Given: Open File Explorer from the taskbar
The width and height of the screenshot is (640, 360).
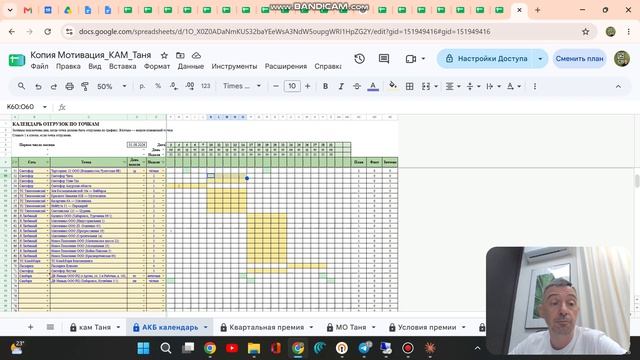Looking at the screenshot, I should [x=254, y=348].
